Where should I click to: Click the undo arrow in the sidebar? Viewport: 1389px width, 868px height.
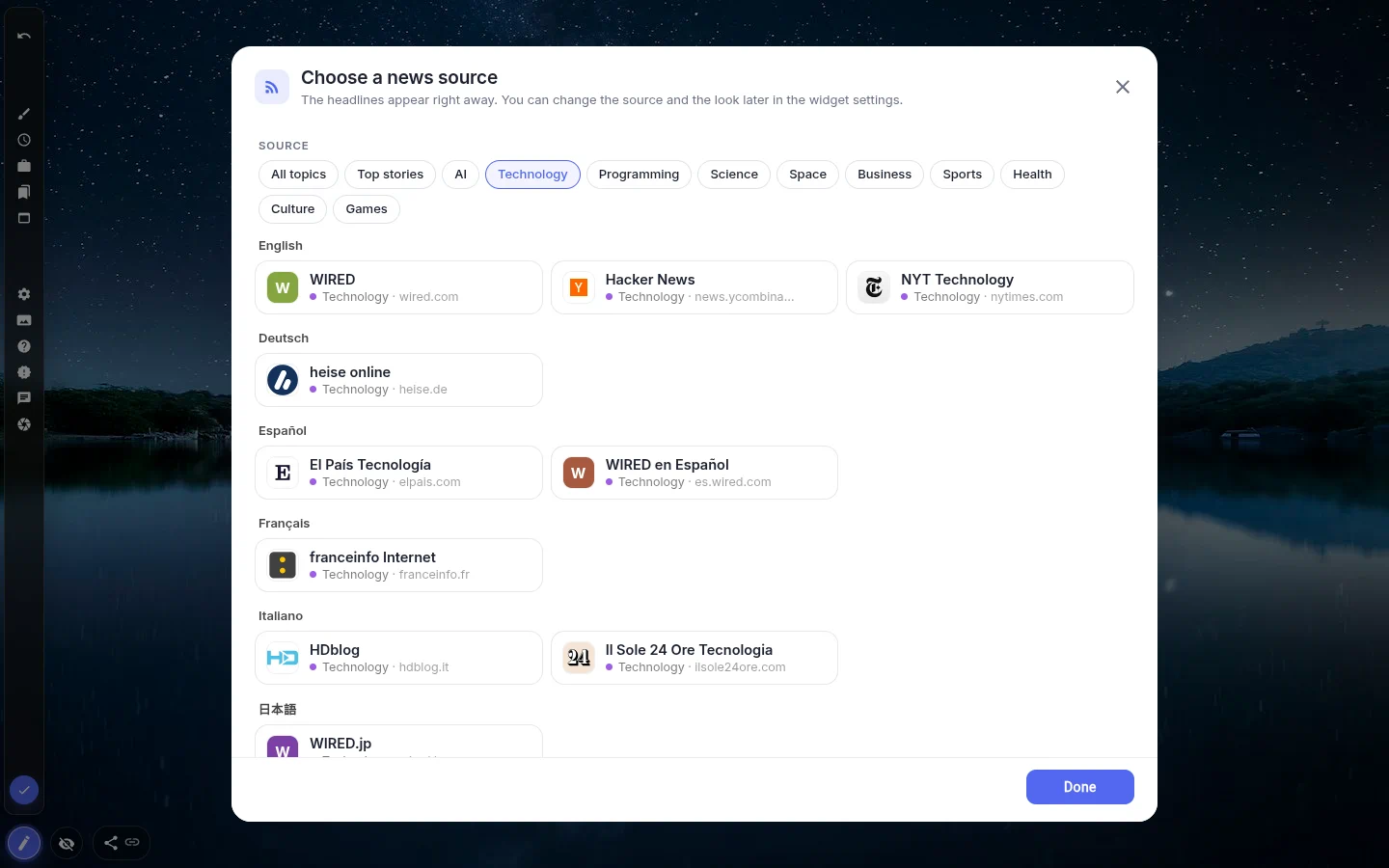(x=24, y=36)
